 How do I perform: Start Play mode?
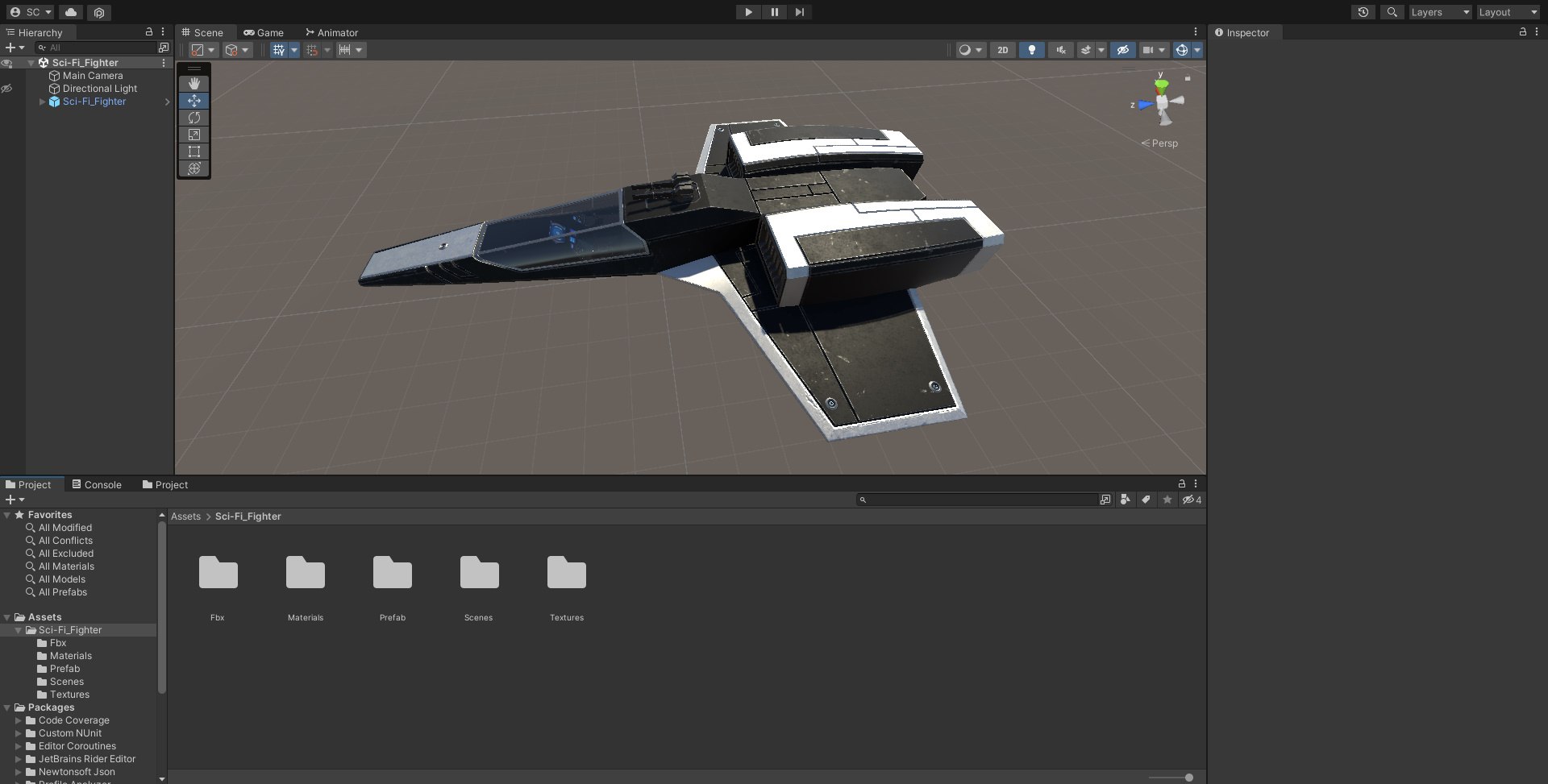[x=748, y=12]
